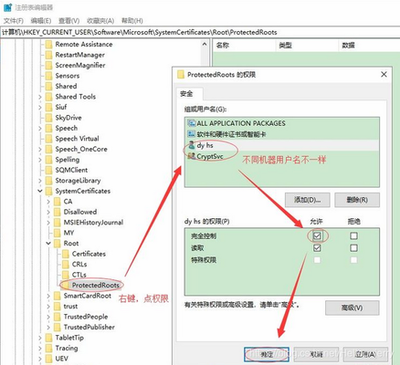Click the Siuf folder icon
The height and width of the screenshot is (365, 400).
coord(49,107)
